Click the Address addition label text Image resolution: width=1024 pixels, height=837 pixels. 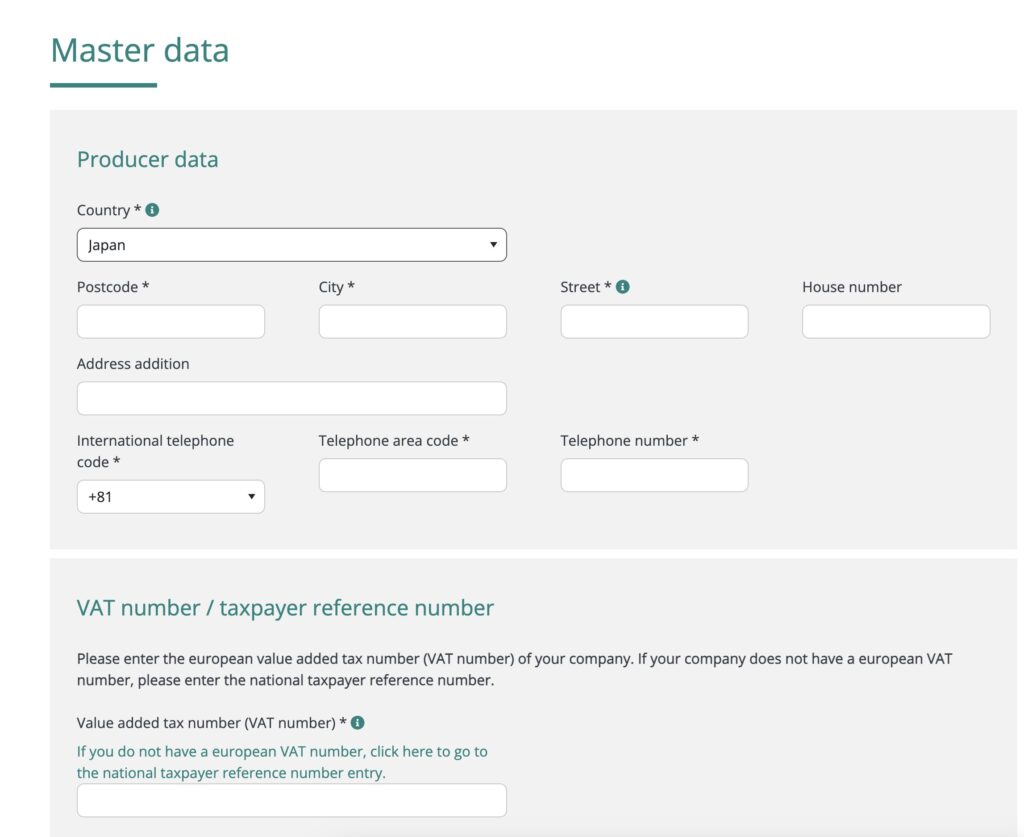[133, 364]
